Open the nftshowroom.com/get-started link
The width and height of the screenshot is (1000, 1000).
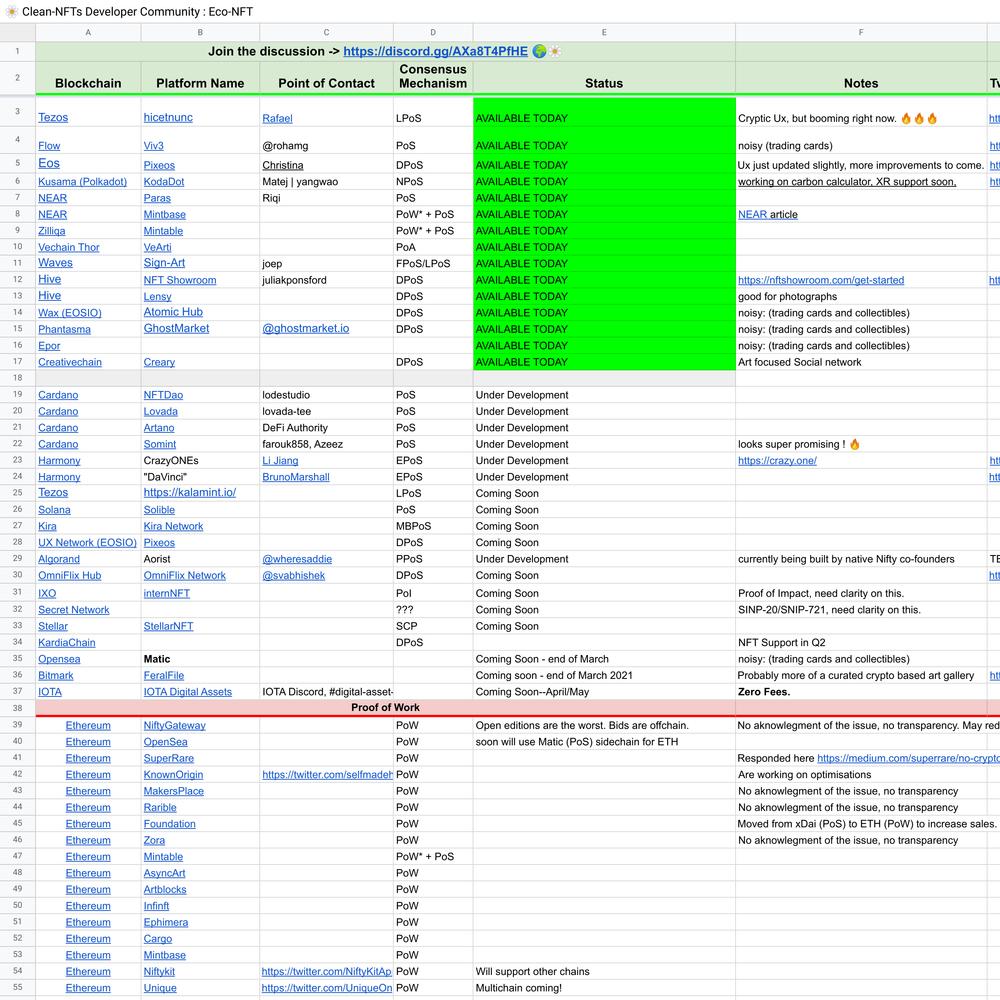[x=821, y=280]
